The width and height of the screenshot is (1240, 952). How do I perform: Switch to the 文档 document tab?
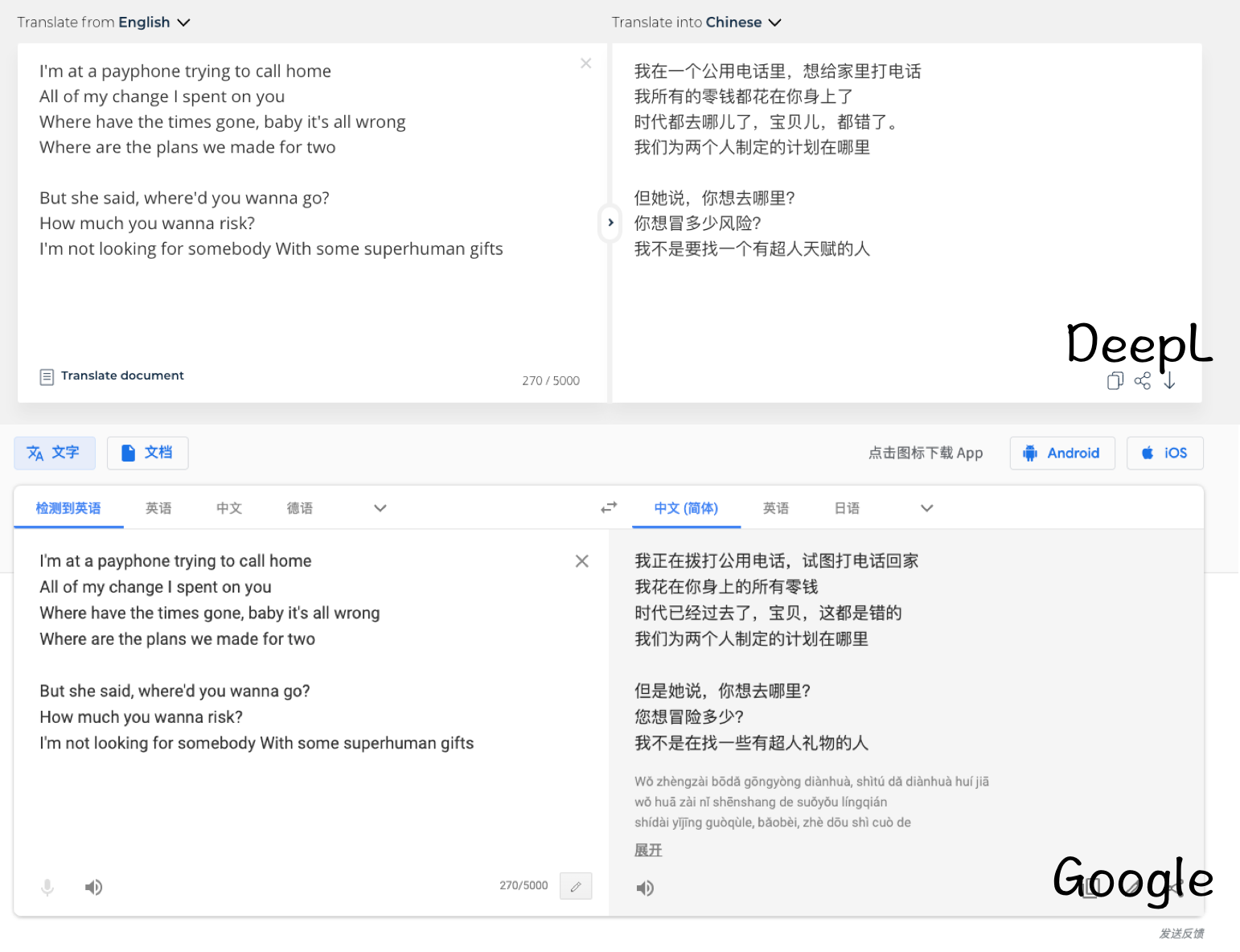click(x=147, y=453)
